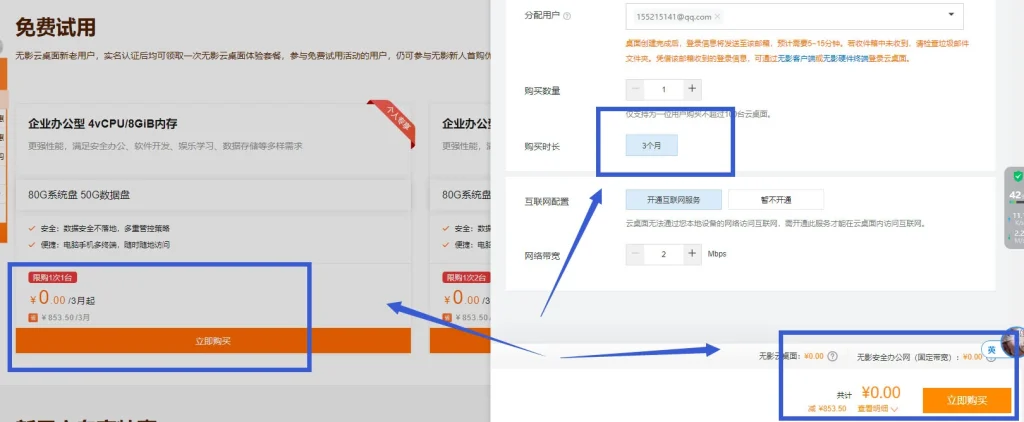
Task: Click the 限购1次1台 red badge
Action: (x=53, y=278)
